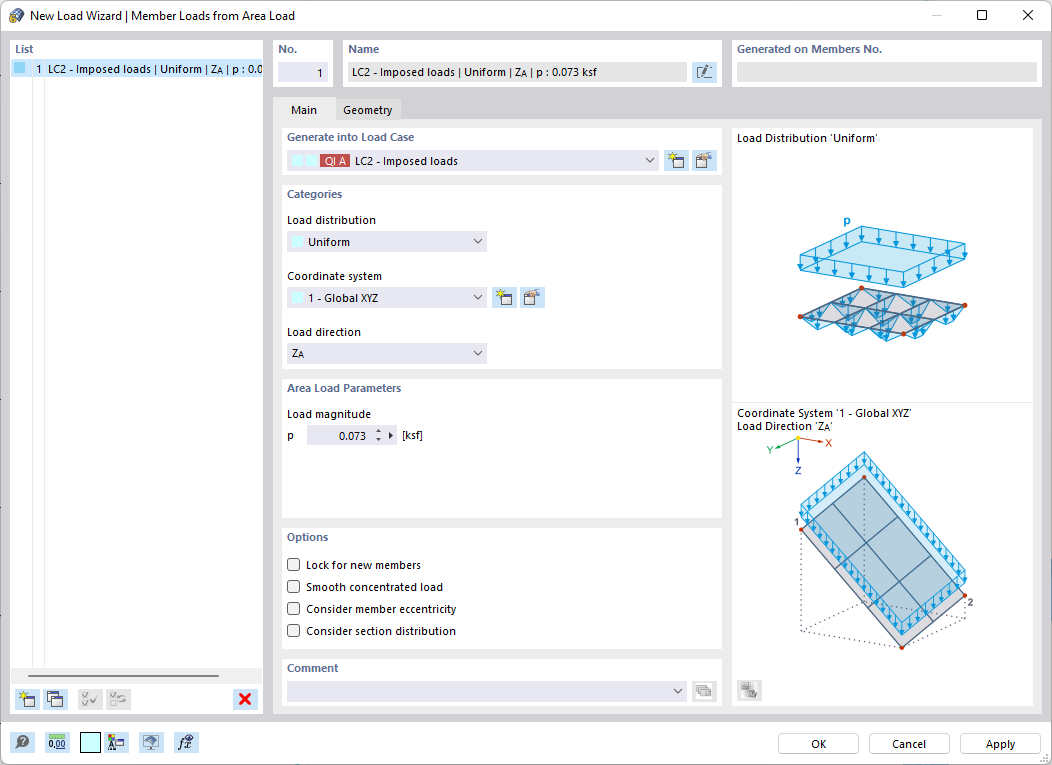Check Smooth concentrated load
The image size is (1052, 765).
[x=293, y=587]
